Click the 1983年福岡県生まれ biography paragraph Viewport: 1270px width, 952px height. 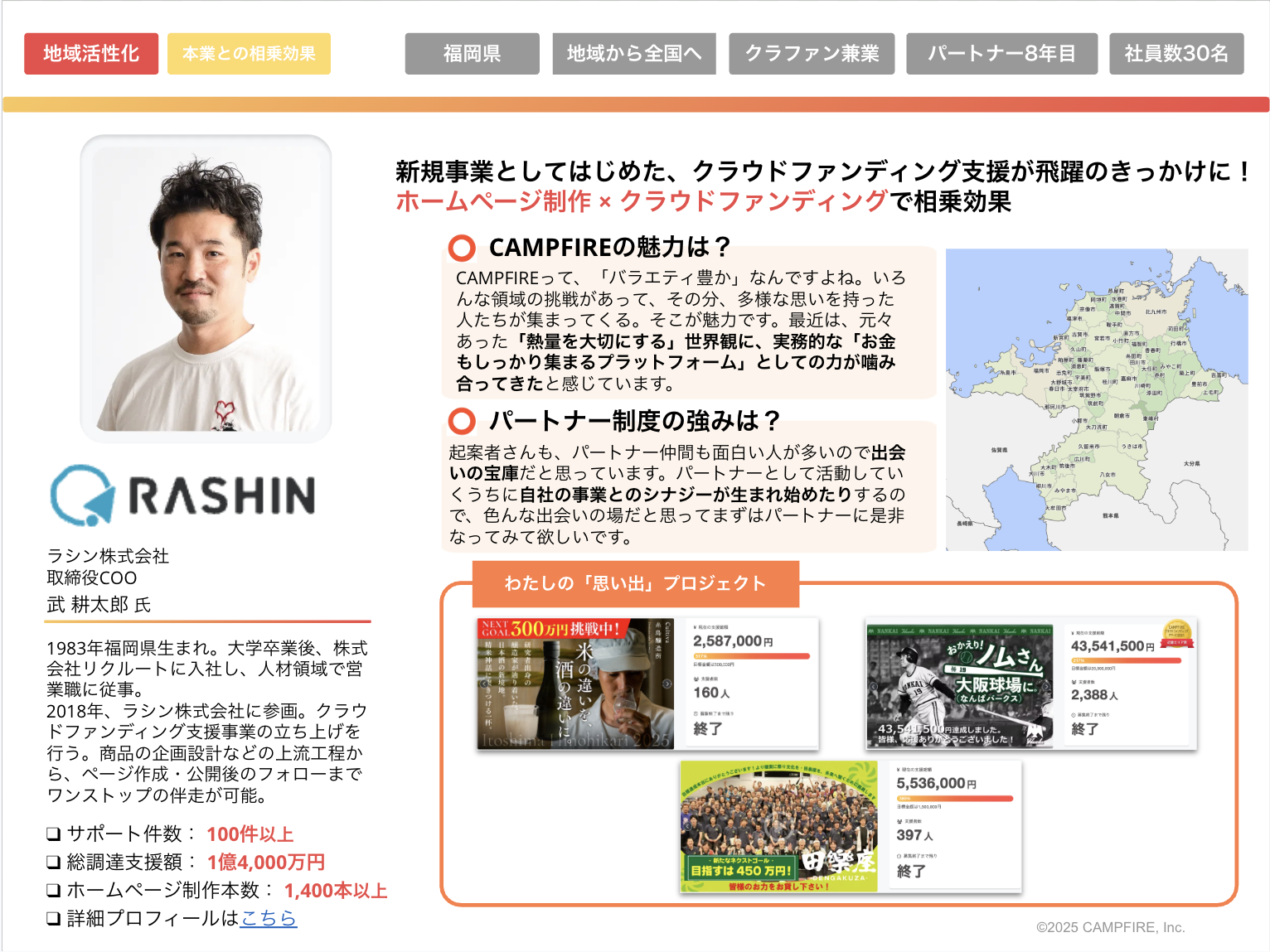[x=207, y=722]
